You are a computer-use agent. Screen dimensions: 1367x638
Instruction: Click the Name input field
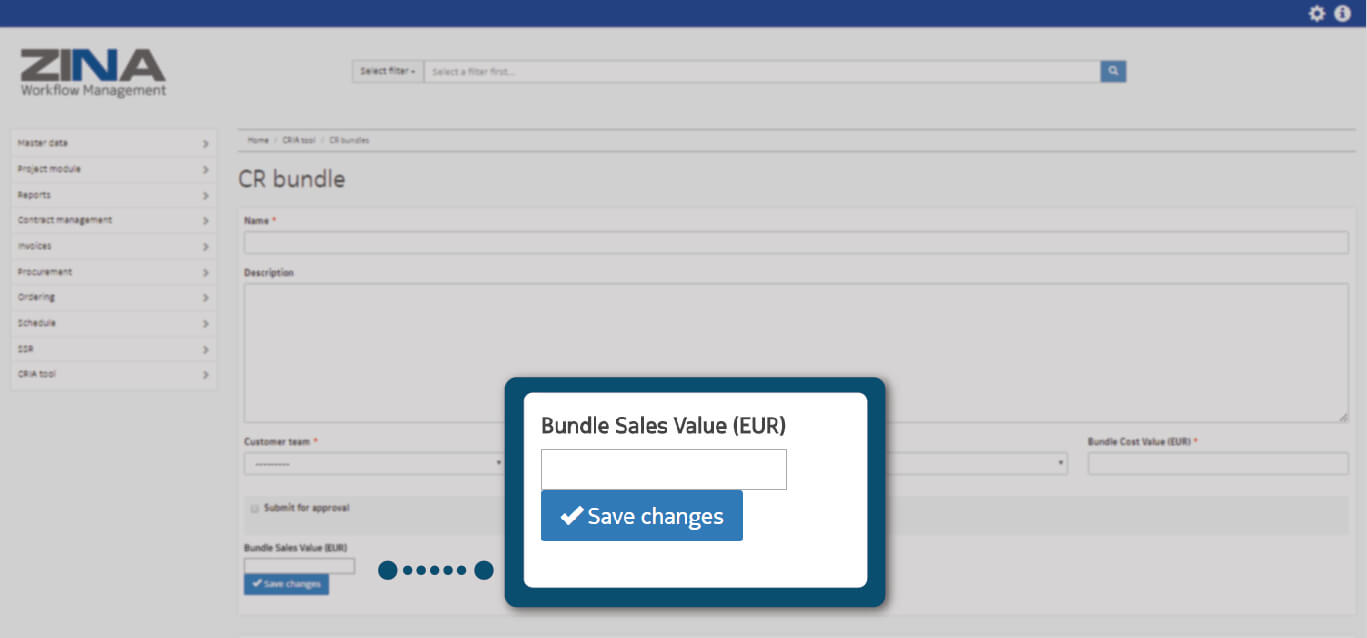[x=795, y=243]
